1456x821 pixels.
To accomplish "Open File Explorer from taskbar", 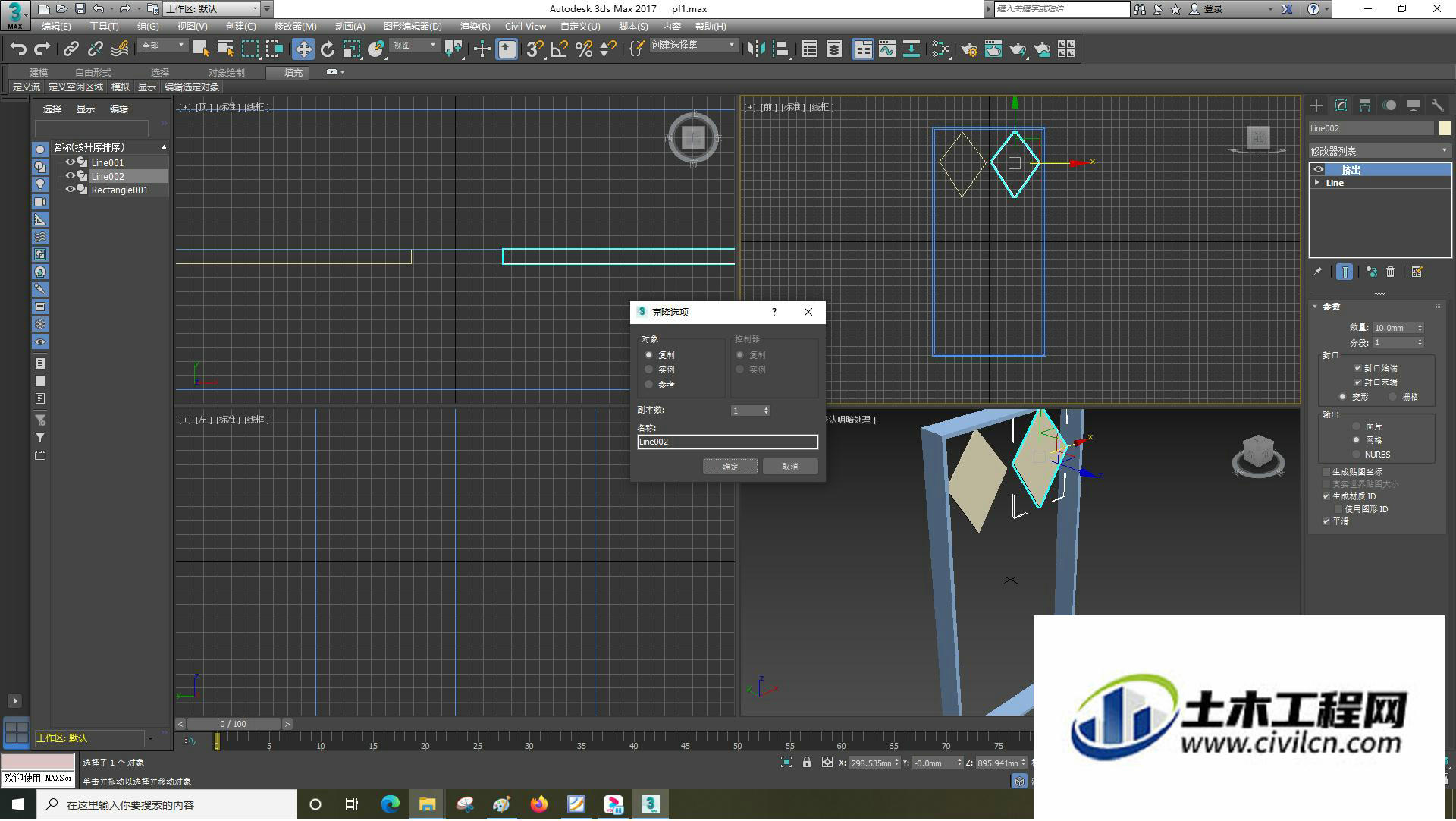I will point(427,804).
